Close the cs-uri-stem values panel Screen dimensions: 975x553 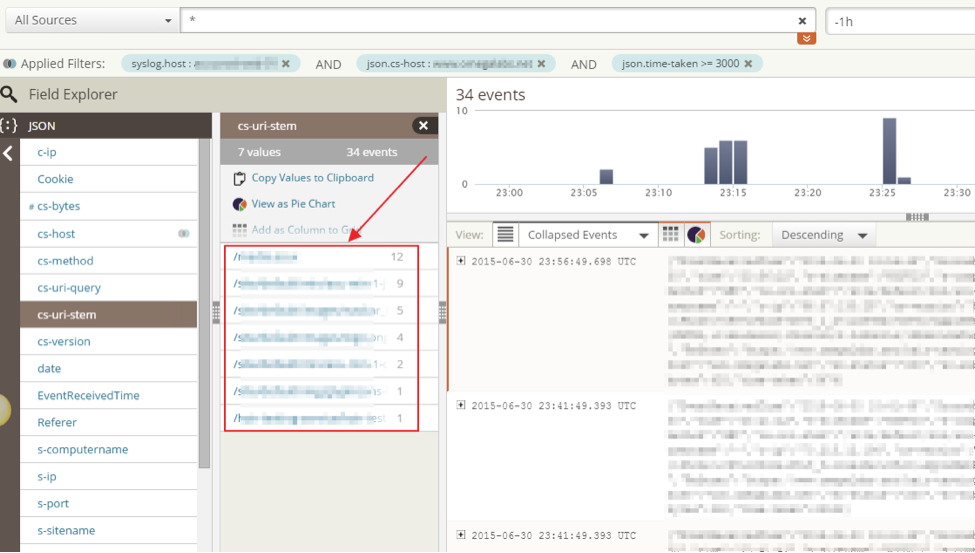pyautogui.click(x=423, y=126)
